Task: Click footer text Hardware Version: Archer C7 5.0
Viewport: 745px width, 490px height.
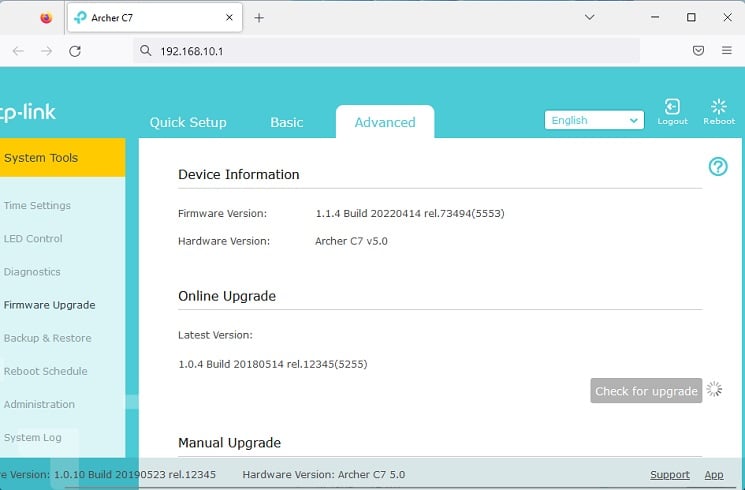Action: click(324, 474)
